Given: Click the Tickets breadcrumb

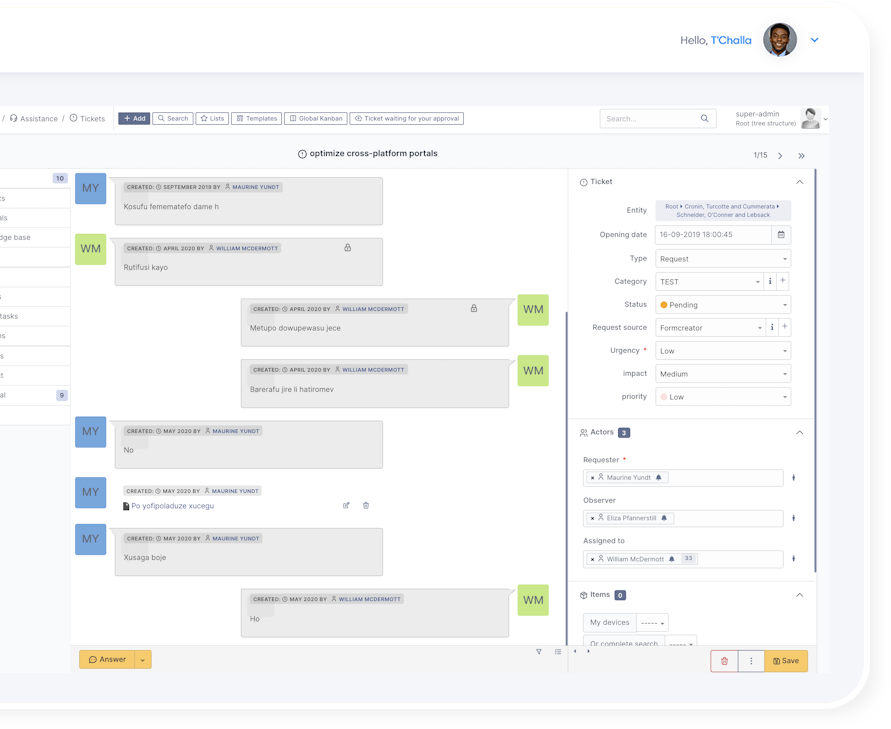Looking at the screenshot, I should coord(88,118).
